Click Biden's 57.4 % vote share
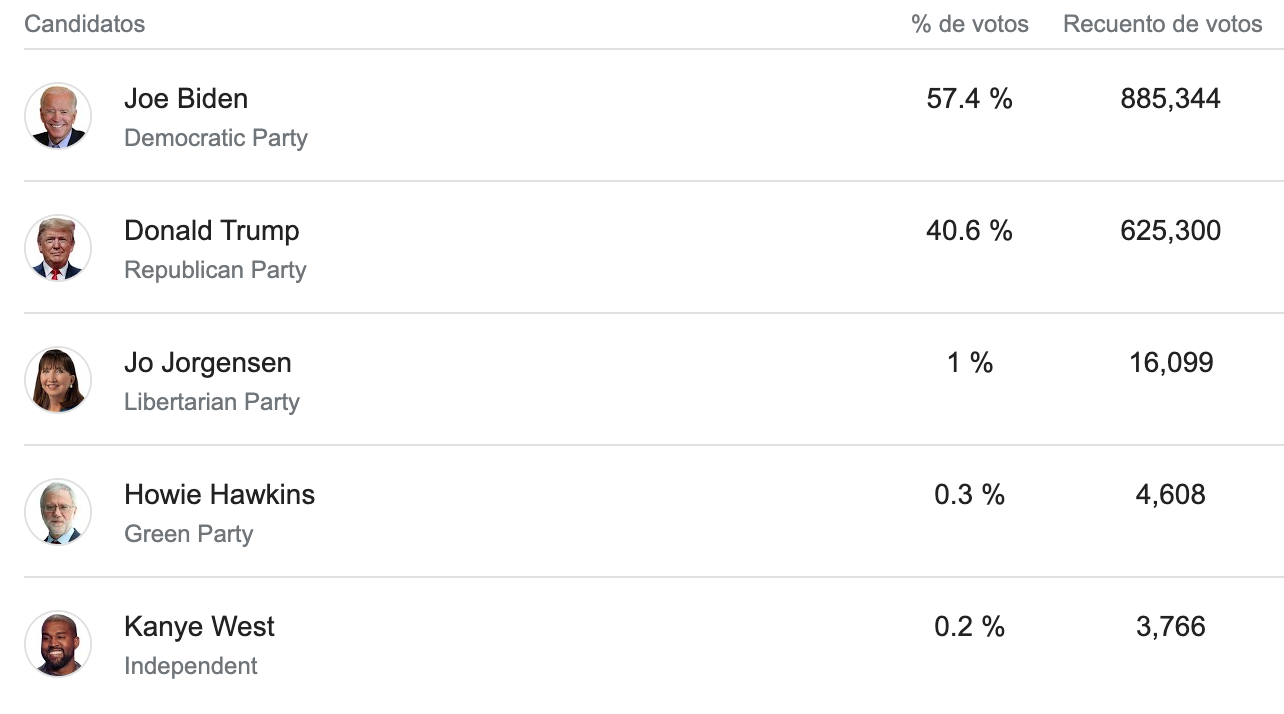Viewport: 1284px width, 714px height. tap(969, 99)
